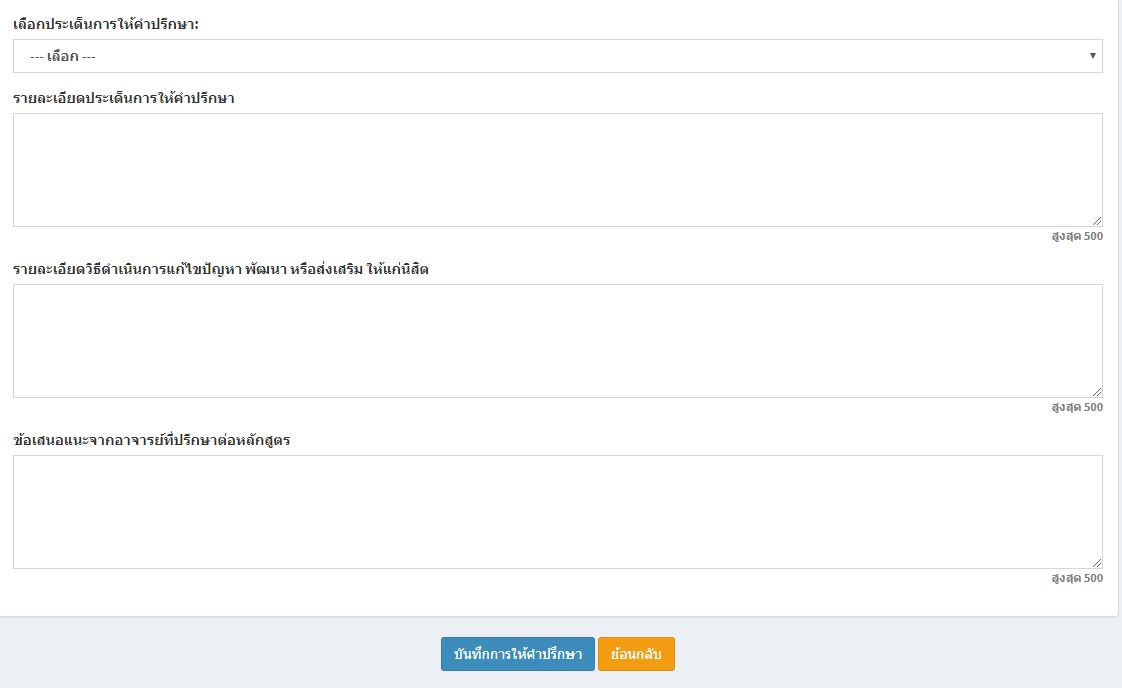Click สูงสุด 500 counter under the second text area
The height and width of the screenshot is (688, 1122).
coord(1077,408)
